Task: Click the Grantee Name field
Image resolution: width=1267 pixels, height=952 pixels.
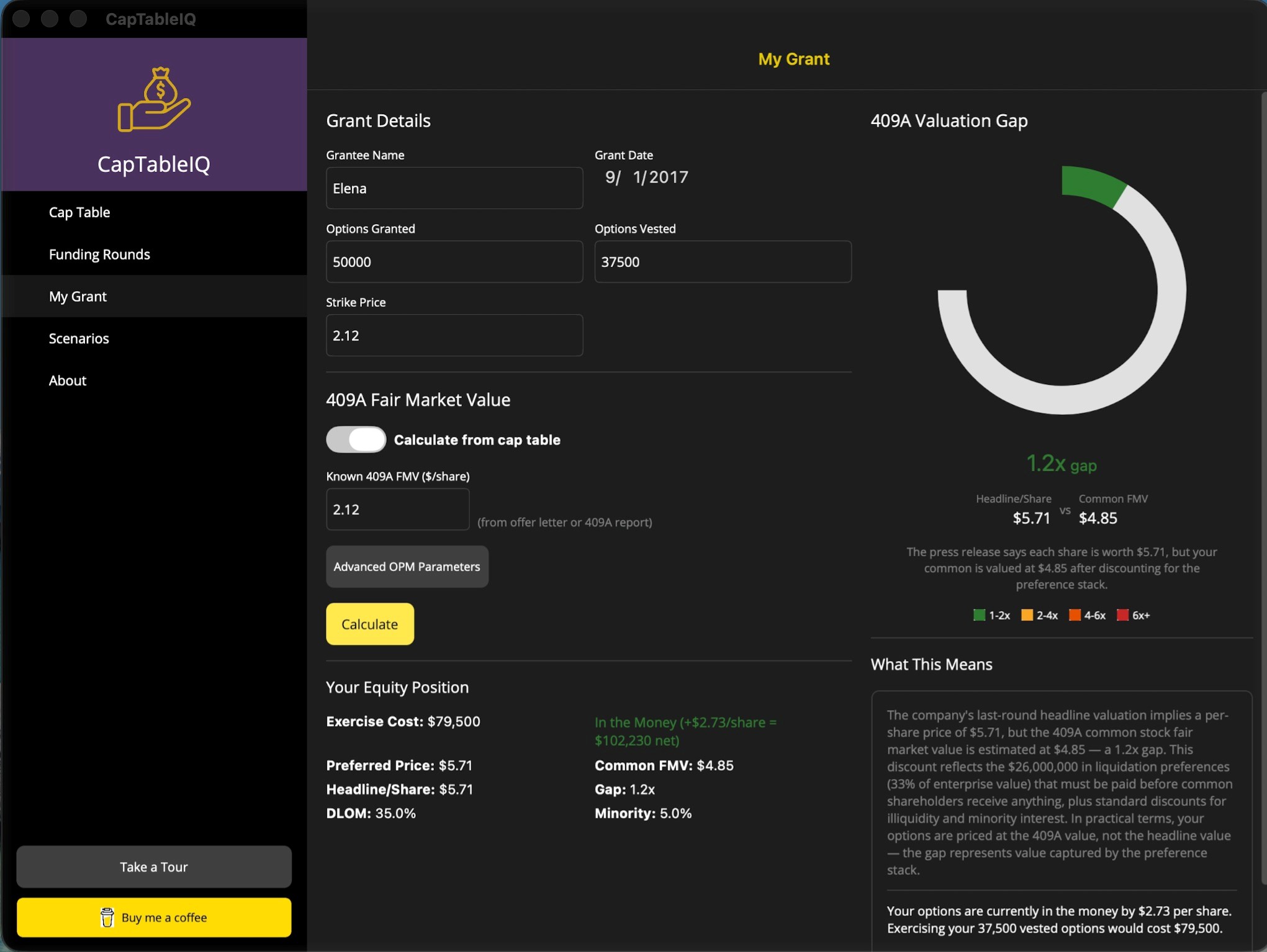Action: (x=454, y=188)
